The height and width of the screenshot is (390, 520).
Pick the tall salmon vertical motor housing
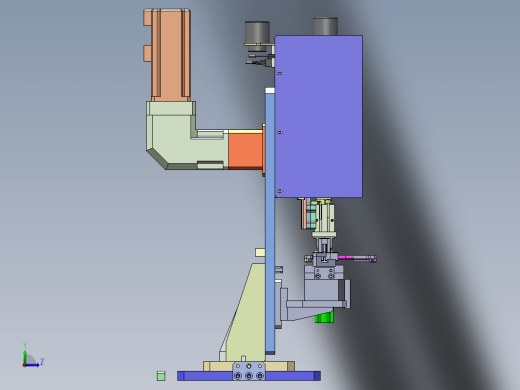[170, 55]
